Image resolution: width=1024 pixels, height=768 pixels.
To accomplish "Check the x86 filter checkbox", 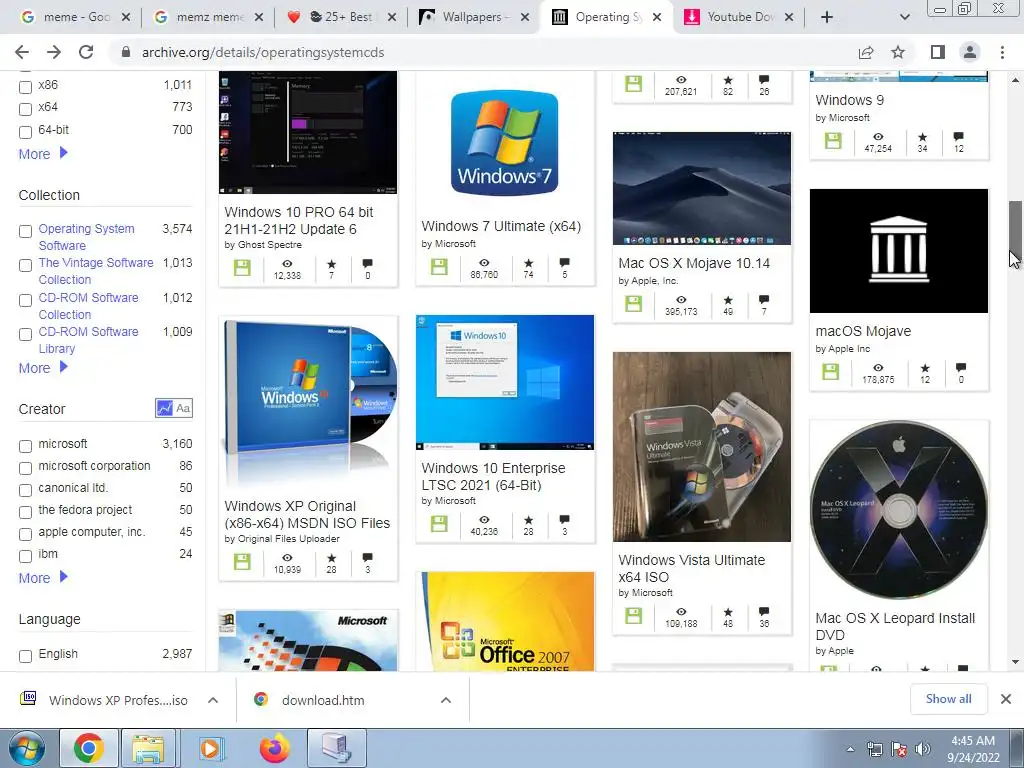I will 25,87.
